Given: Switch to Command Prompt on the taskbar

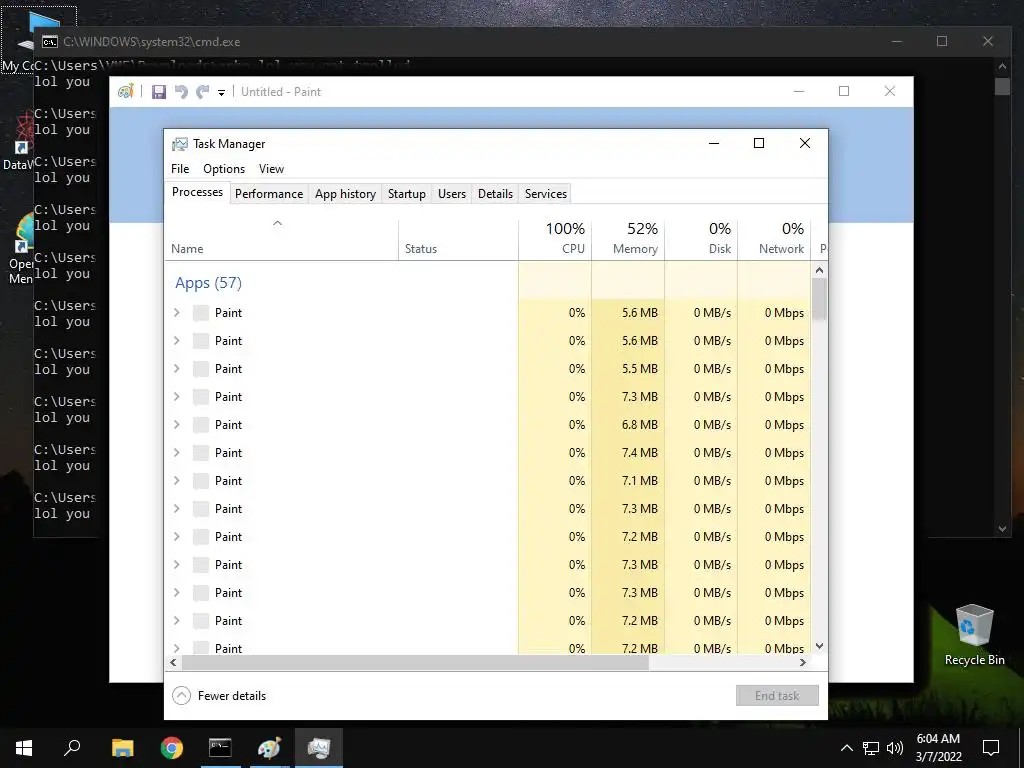Looking at the screenshot, I should click(220, 747).
